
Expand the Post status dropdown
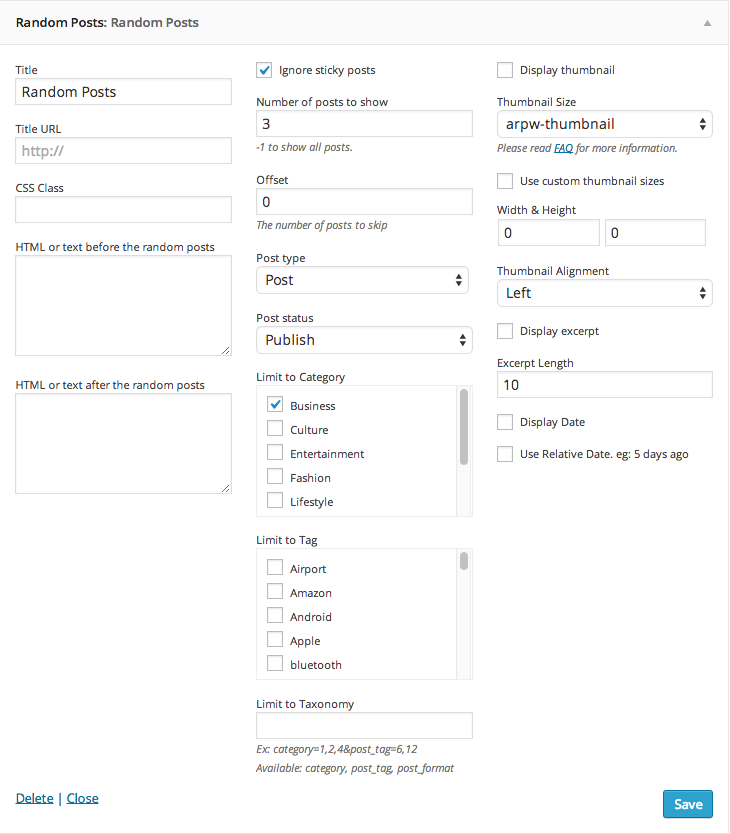(364, 340)
